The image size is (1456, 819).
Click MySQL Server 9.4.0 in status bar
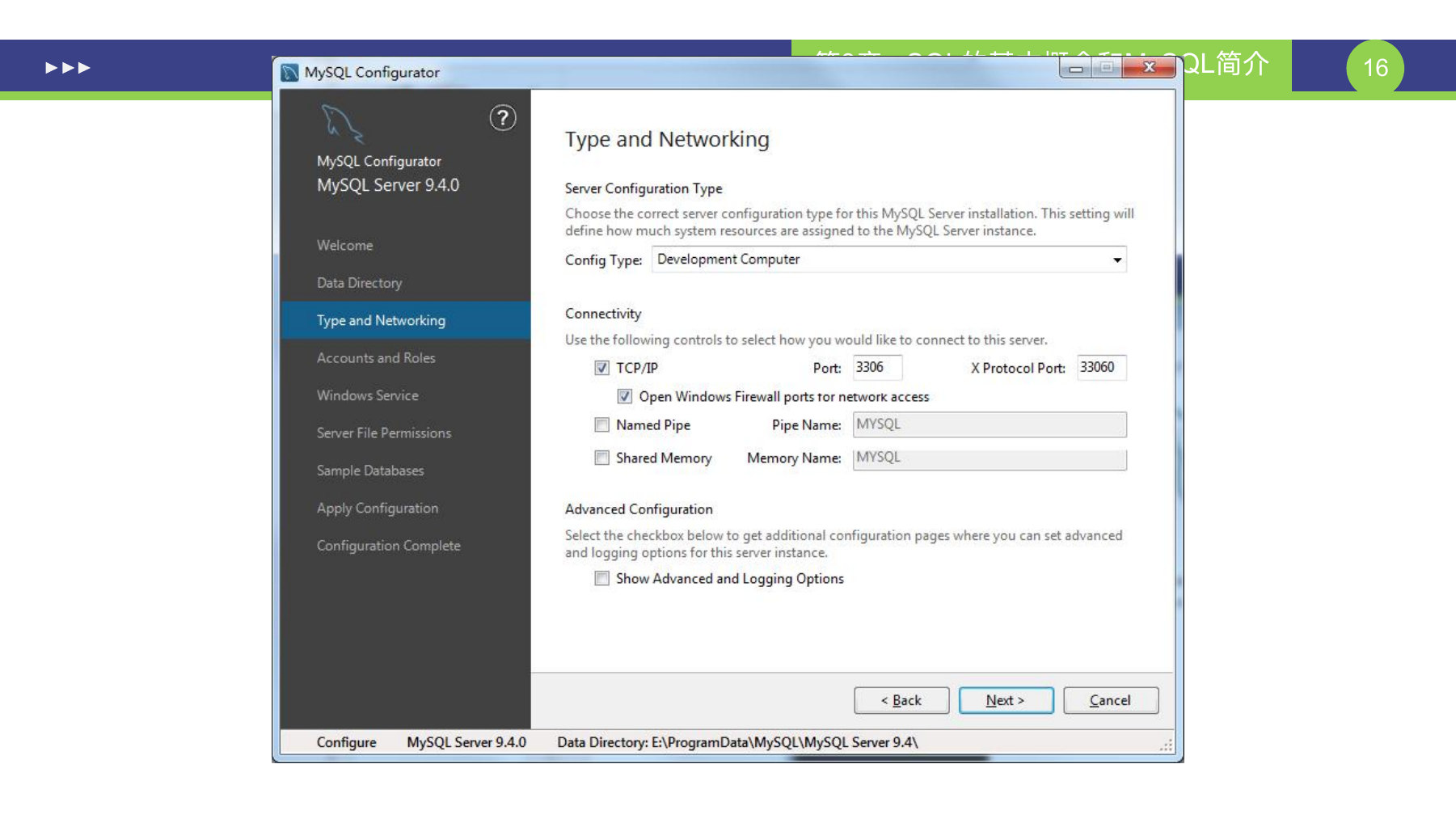[x=466, y=742]
